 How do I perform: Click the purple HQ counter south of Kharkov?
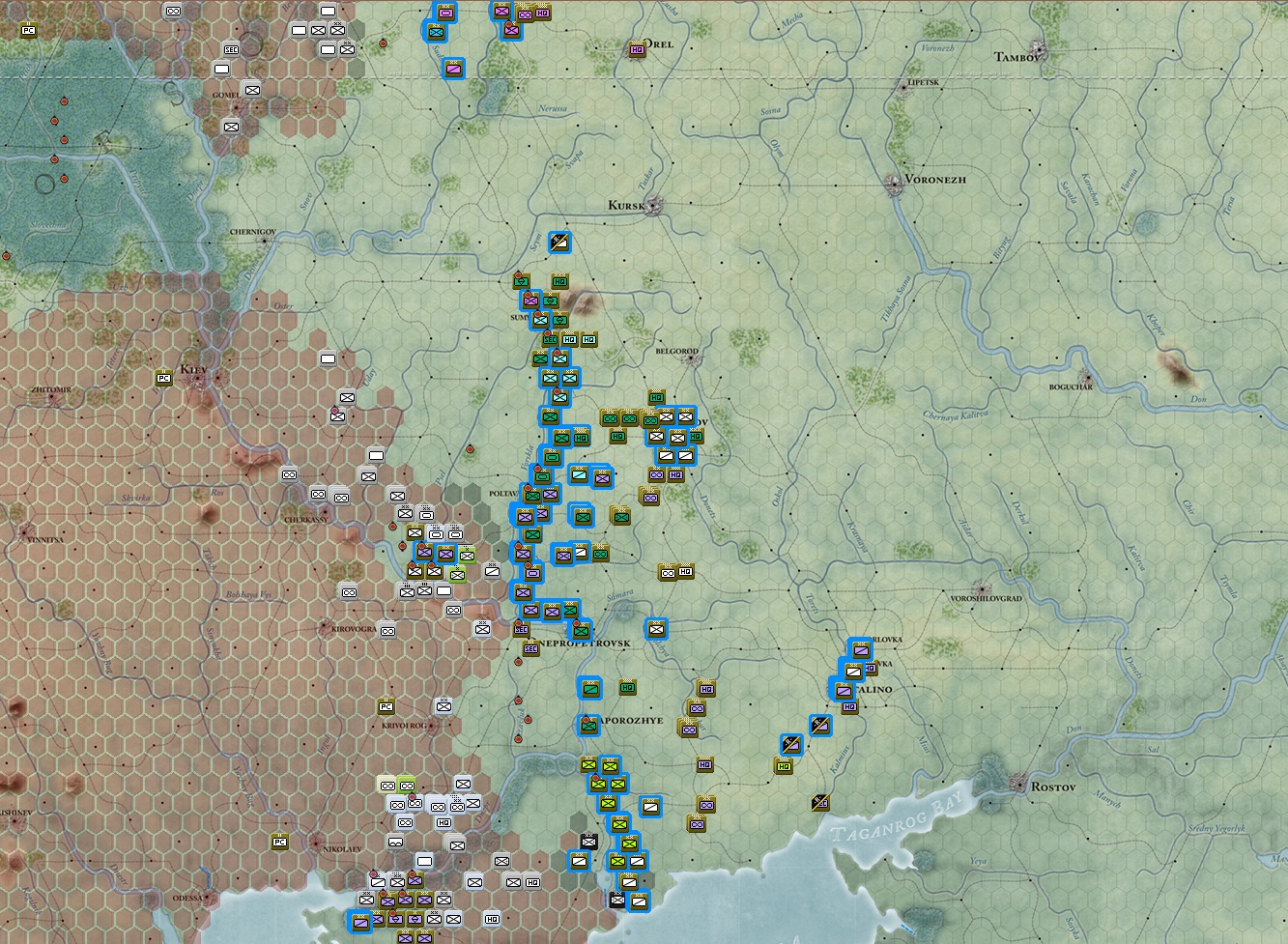point(675,474)
